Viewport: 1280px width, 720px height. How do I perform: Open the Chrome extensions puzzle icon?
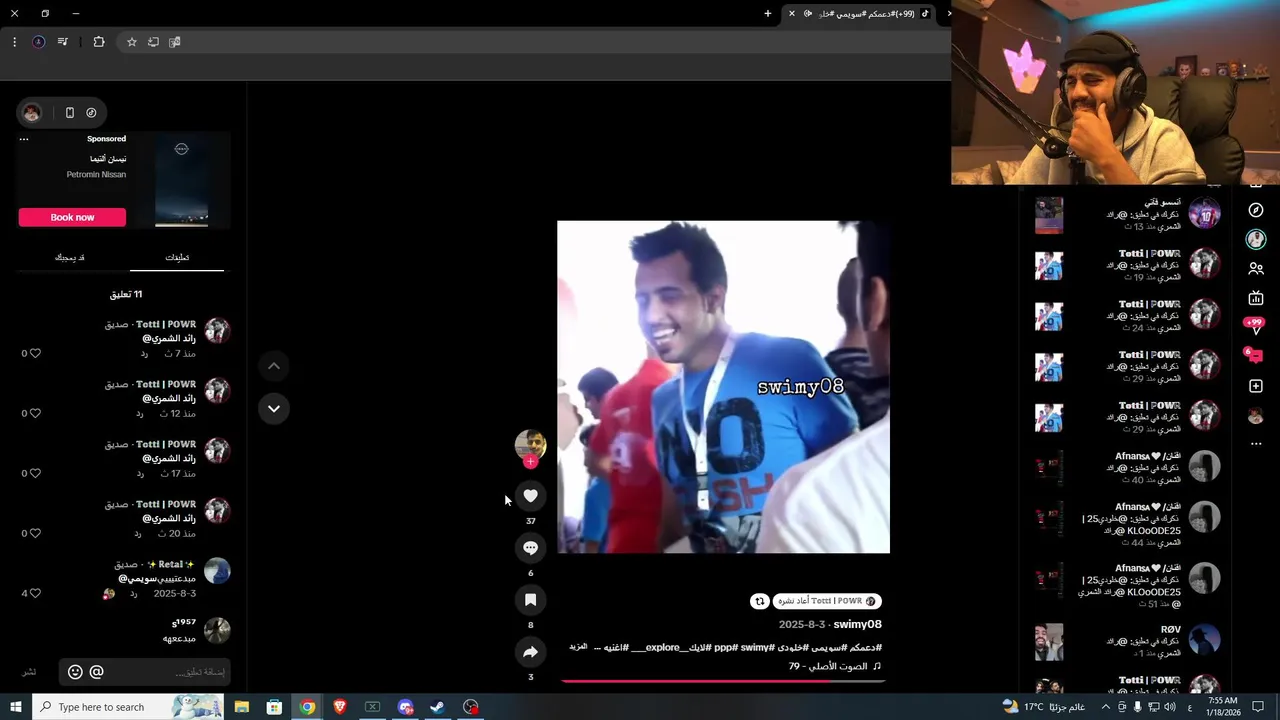[x=98, y=42]
